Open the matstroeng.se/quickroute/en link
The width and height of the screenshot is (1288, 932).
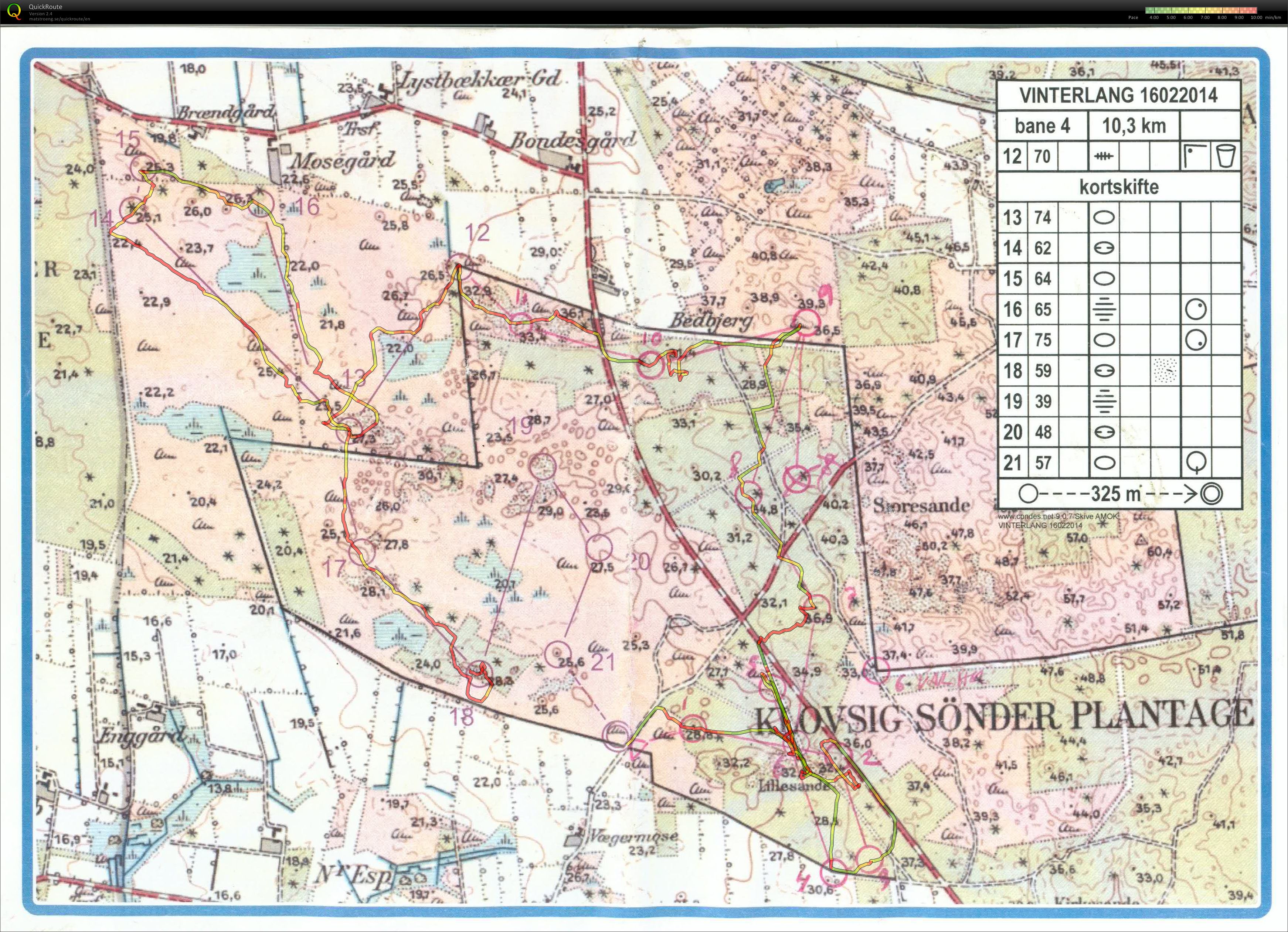tap(59, 19)
